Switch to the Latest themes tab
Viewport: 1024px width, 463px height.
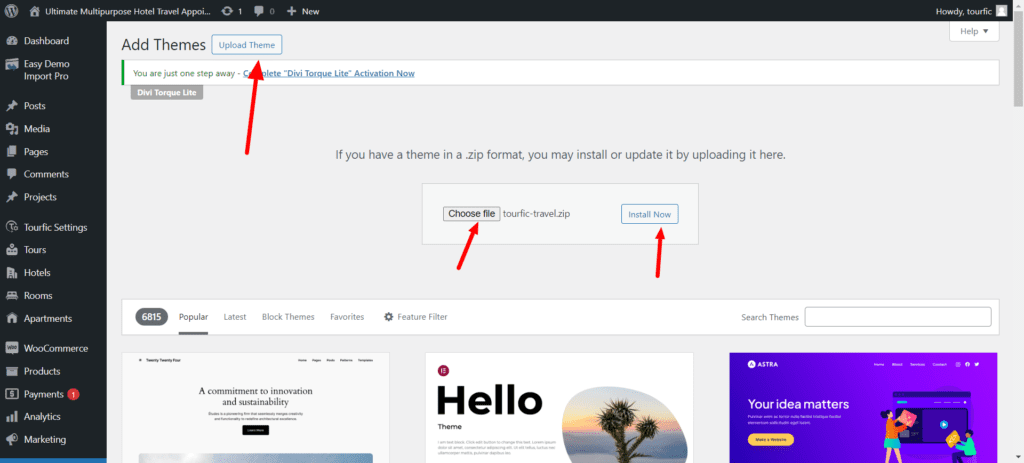pyautogui.click(x=234, y=317)
